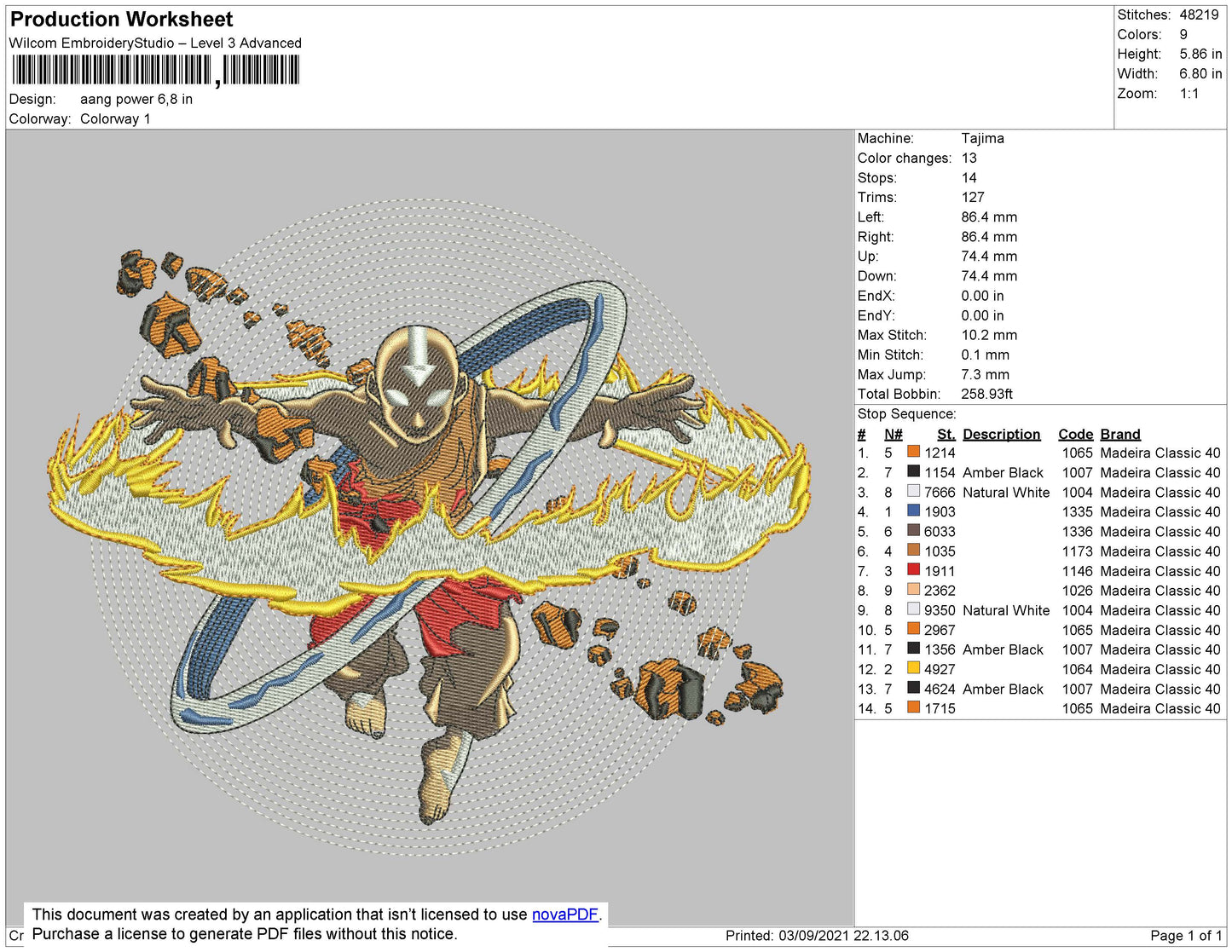
Task: Click the orange swatch for stop 14 (1715)
Action: pos(914,707)
